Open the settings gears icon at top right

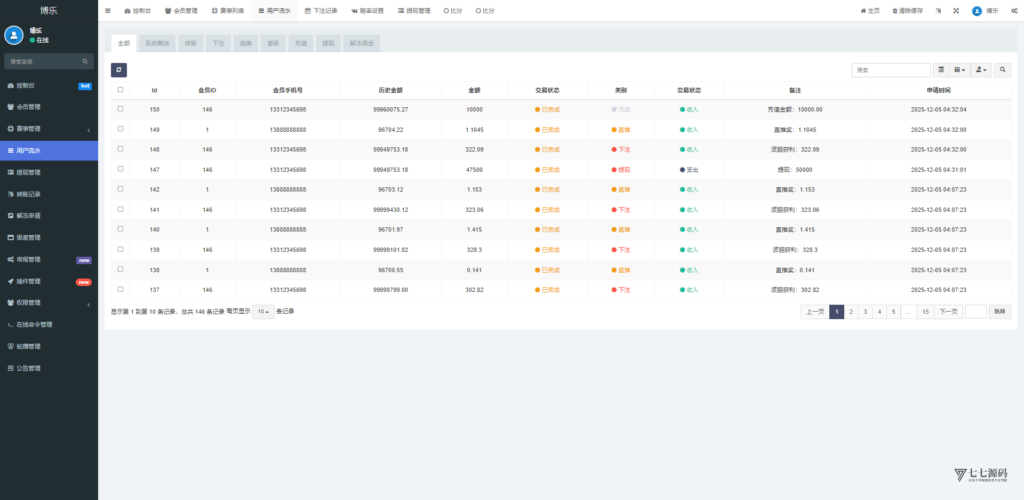coord(1012,11)
